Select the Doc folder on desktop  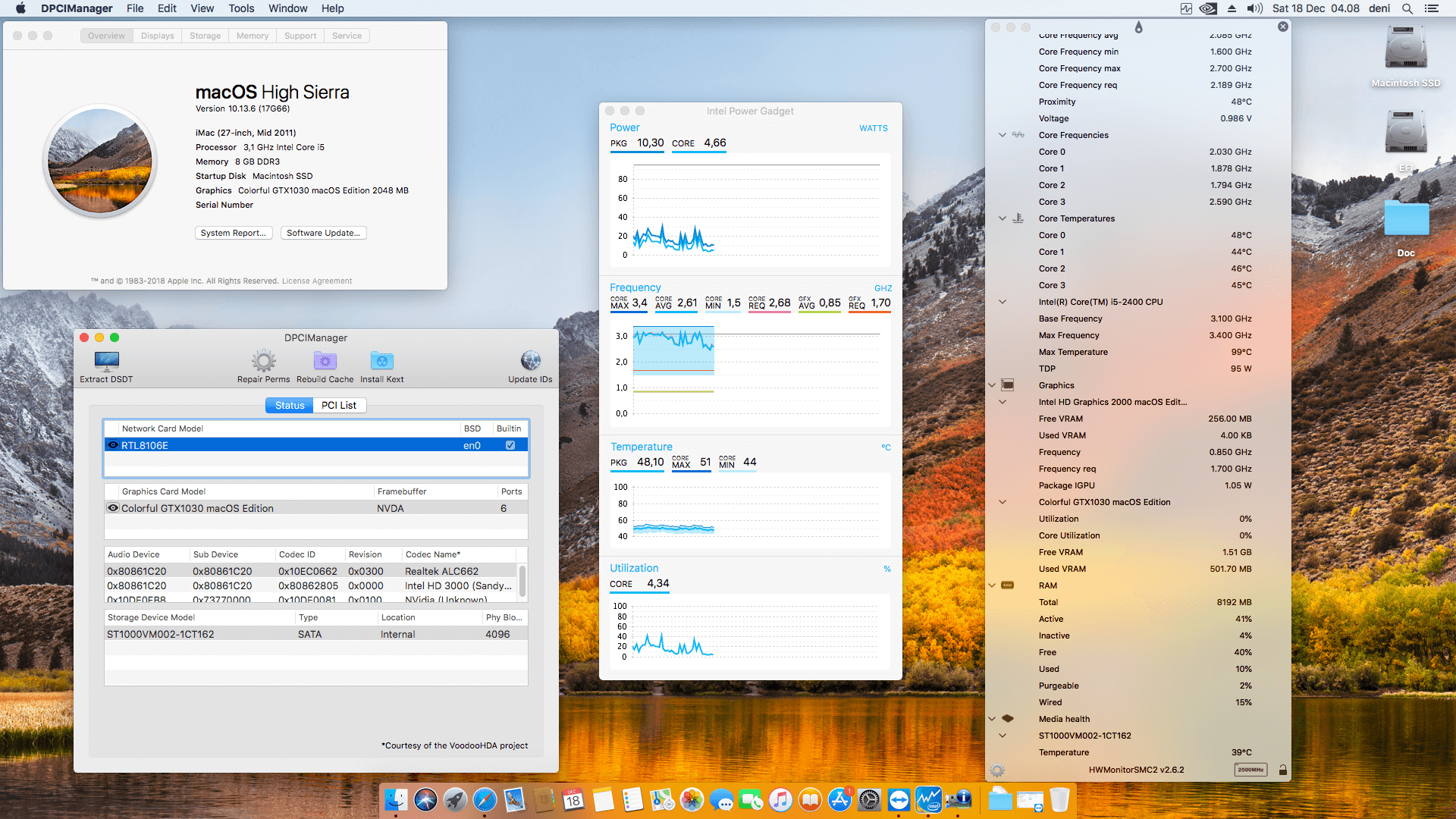click(1406, 229)
